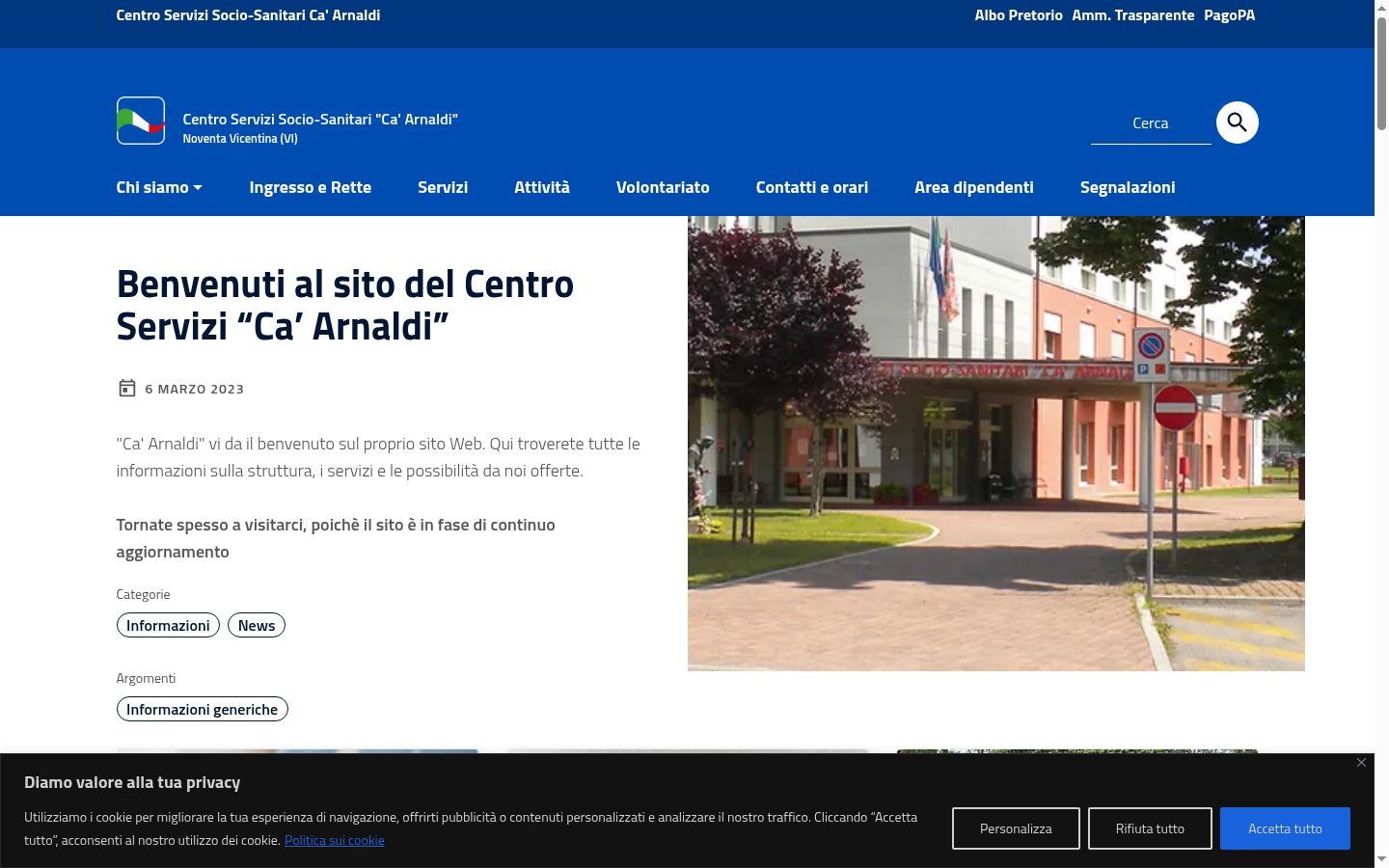Open the Ingresso e Rette menu item
The image size is (1389, 868).
311,187
